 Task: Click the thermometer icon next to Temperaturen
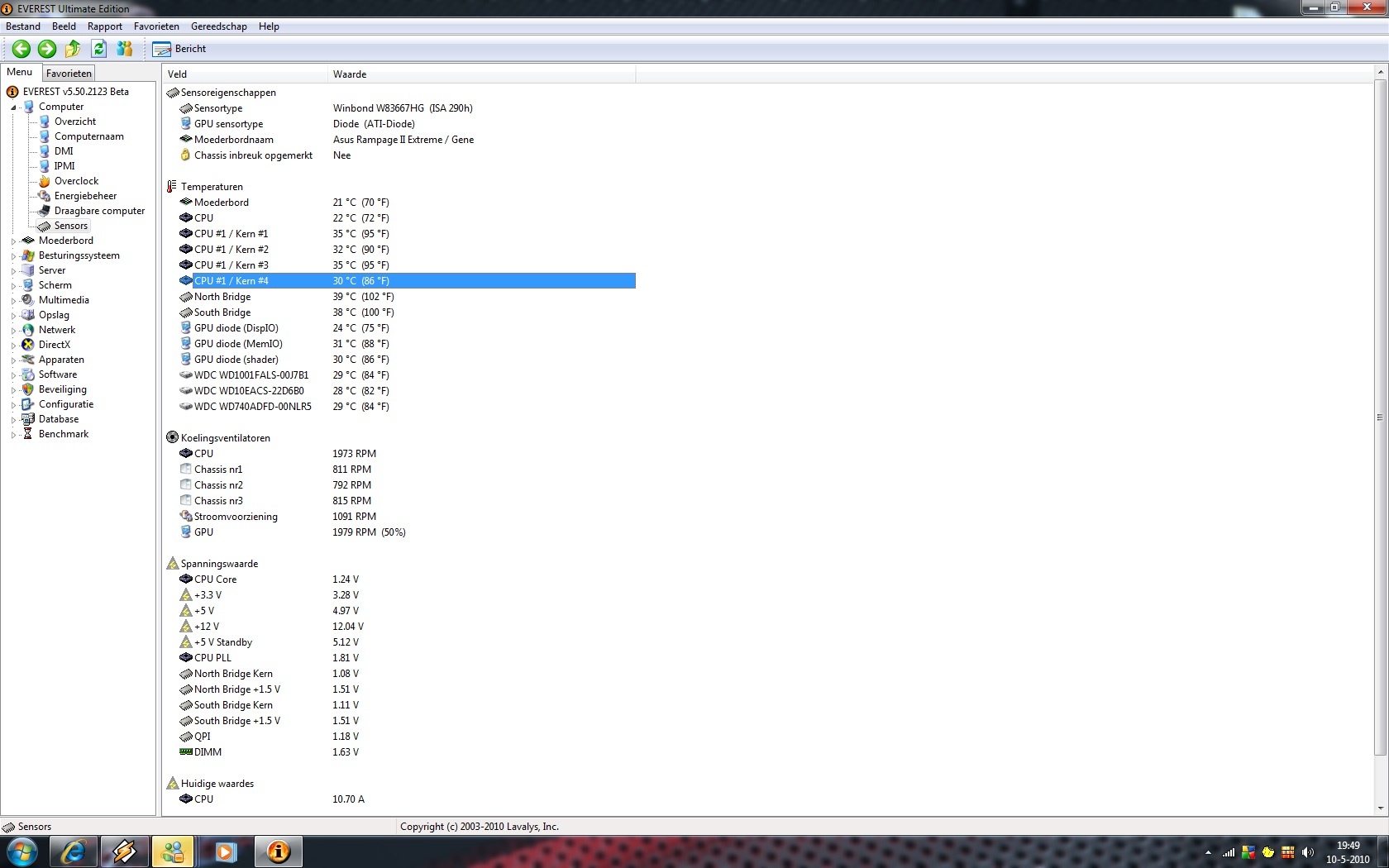(x=172, y=187)
